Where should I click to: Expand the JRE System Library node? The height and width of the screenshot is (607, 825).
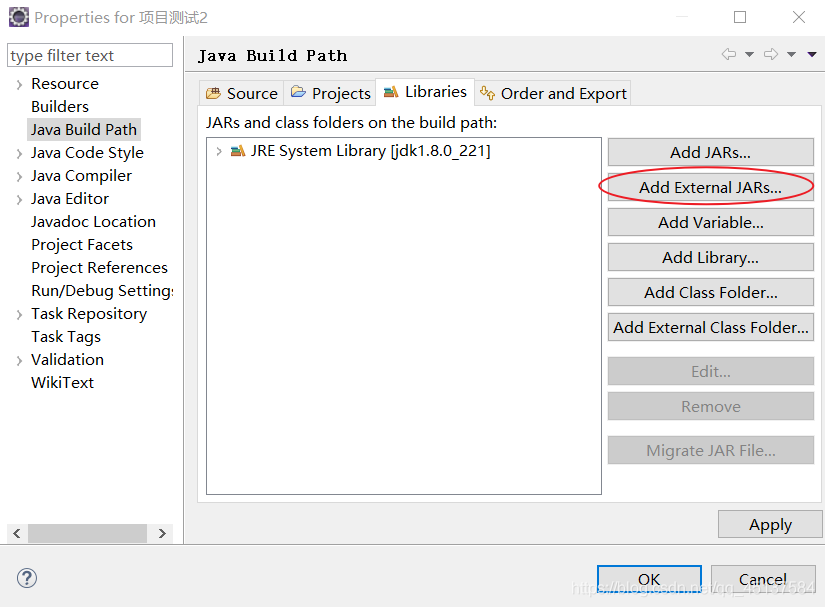point(219,151)
